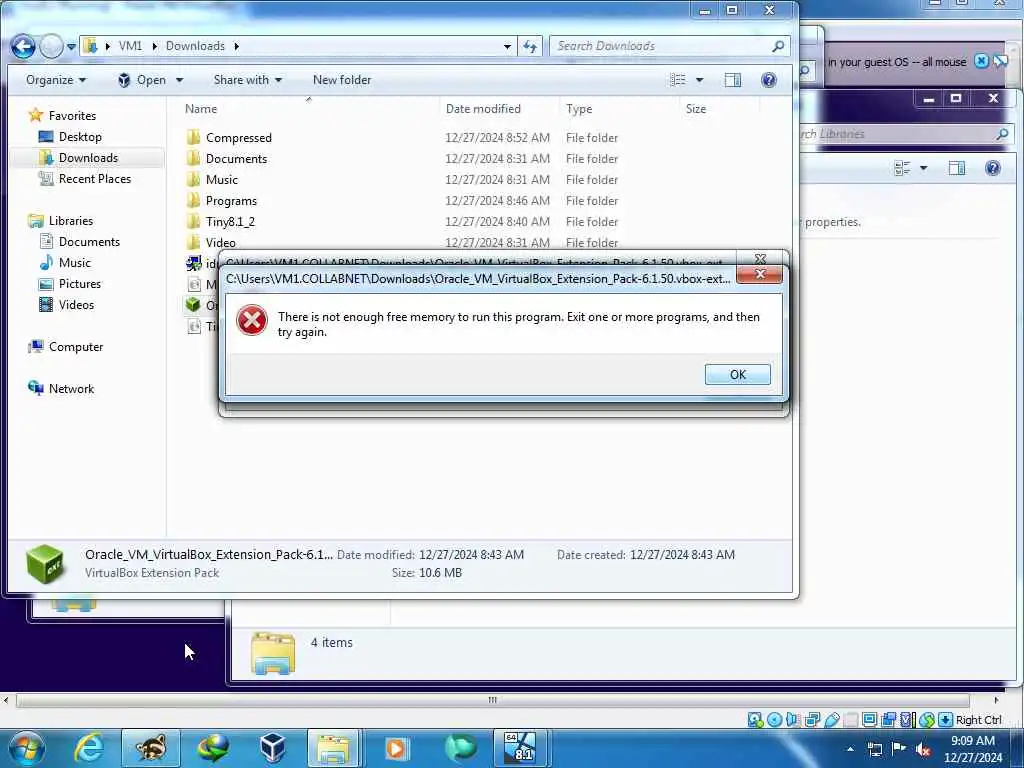
Task: Open Help in the Downloads explorer window
Action: 769,80
